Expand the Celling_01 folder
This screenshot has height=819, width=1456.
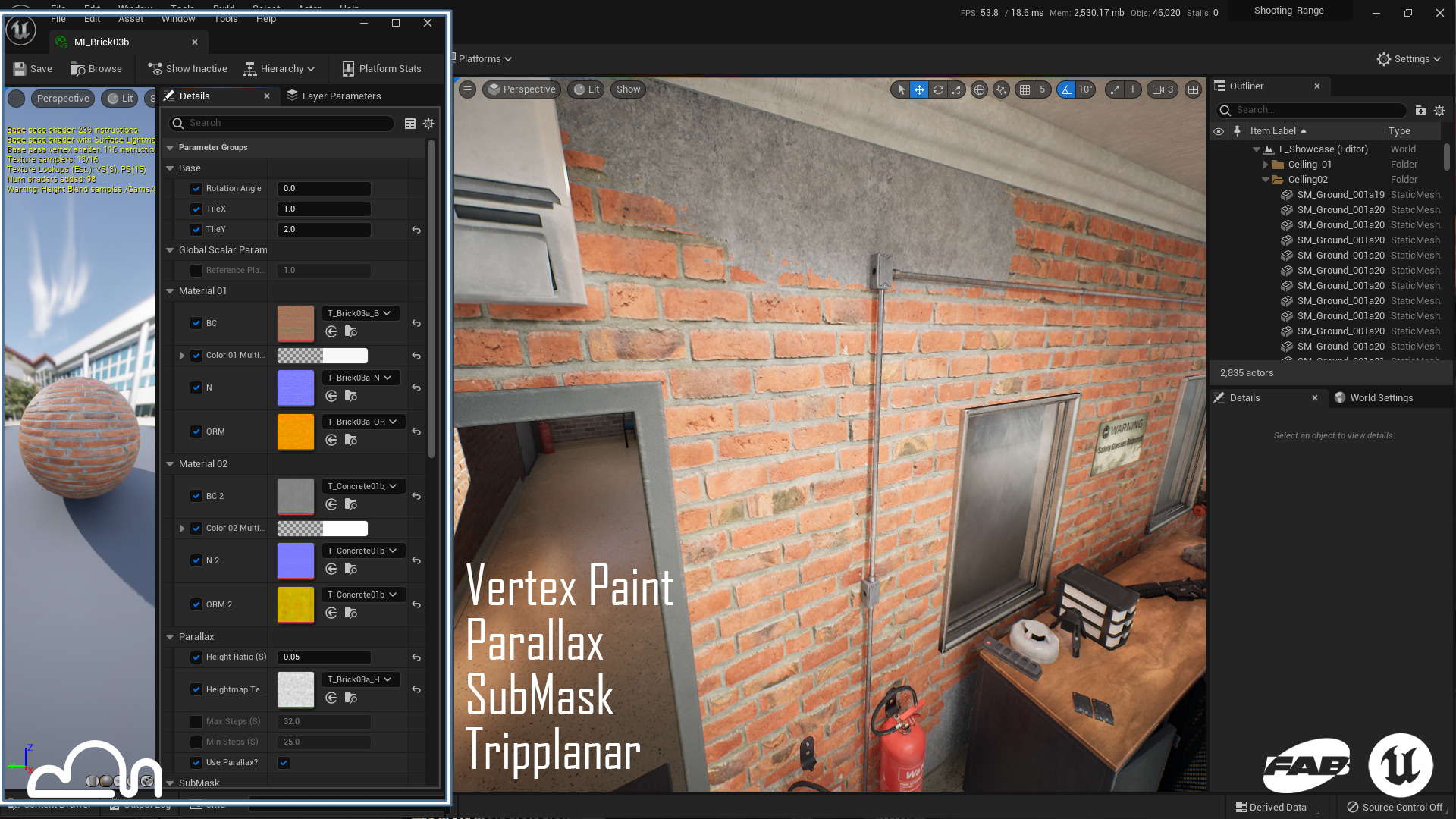pos(1265,165)
